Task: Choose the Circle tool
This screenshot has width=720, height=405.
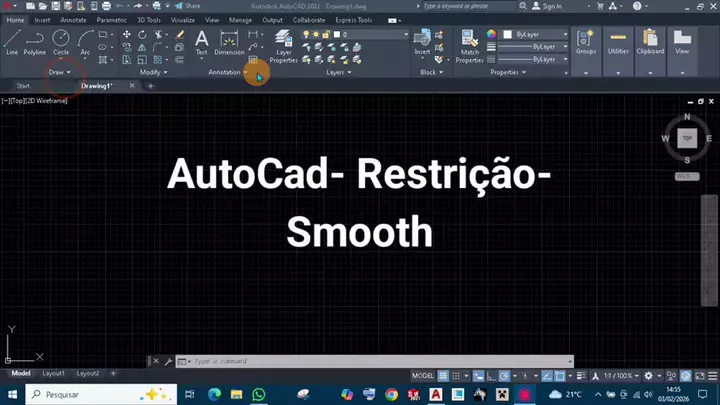Action: [x=61, y=42]
